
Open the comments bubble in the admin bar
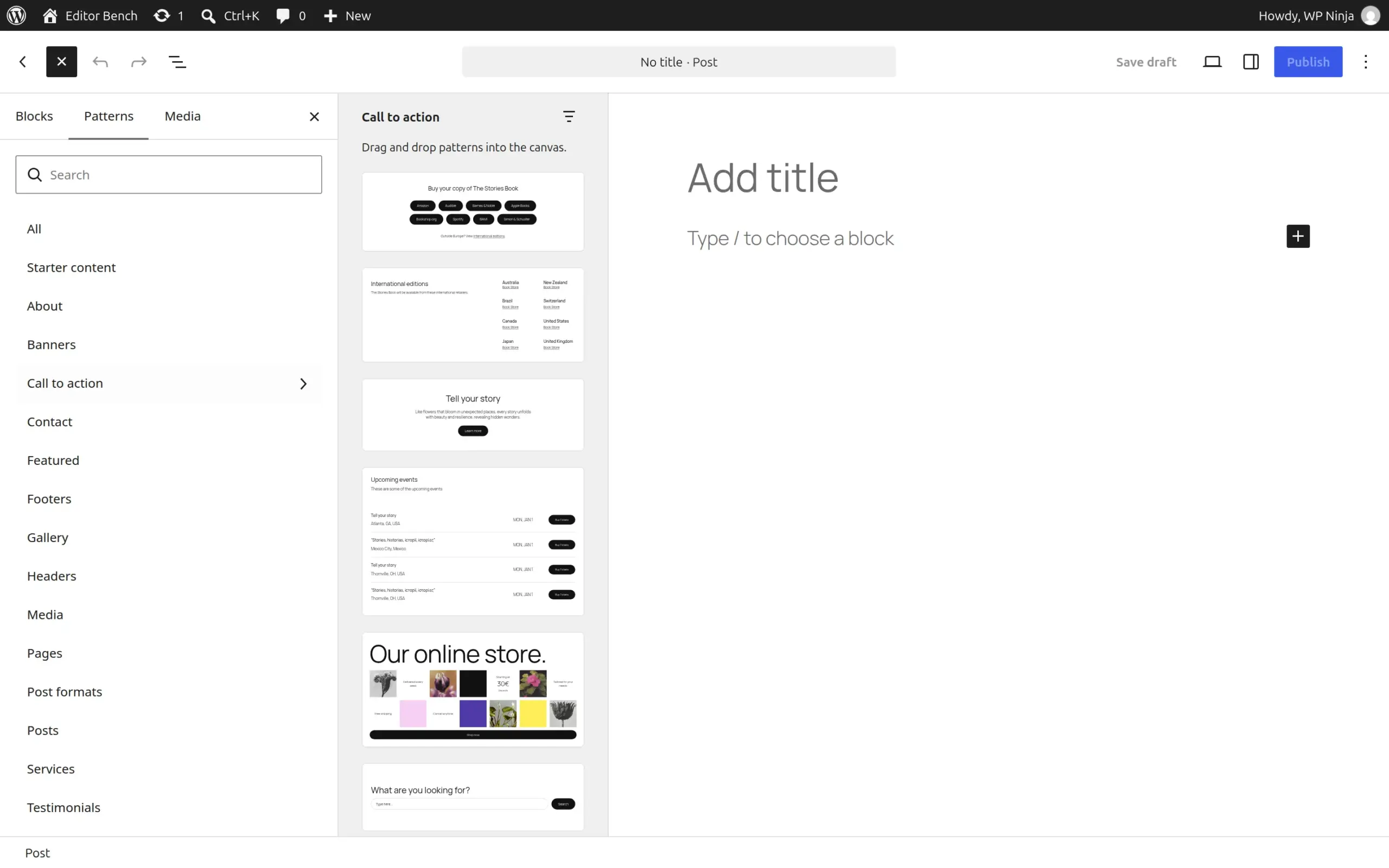[291, 16]
